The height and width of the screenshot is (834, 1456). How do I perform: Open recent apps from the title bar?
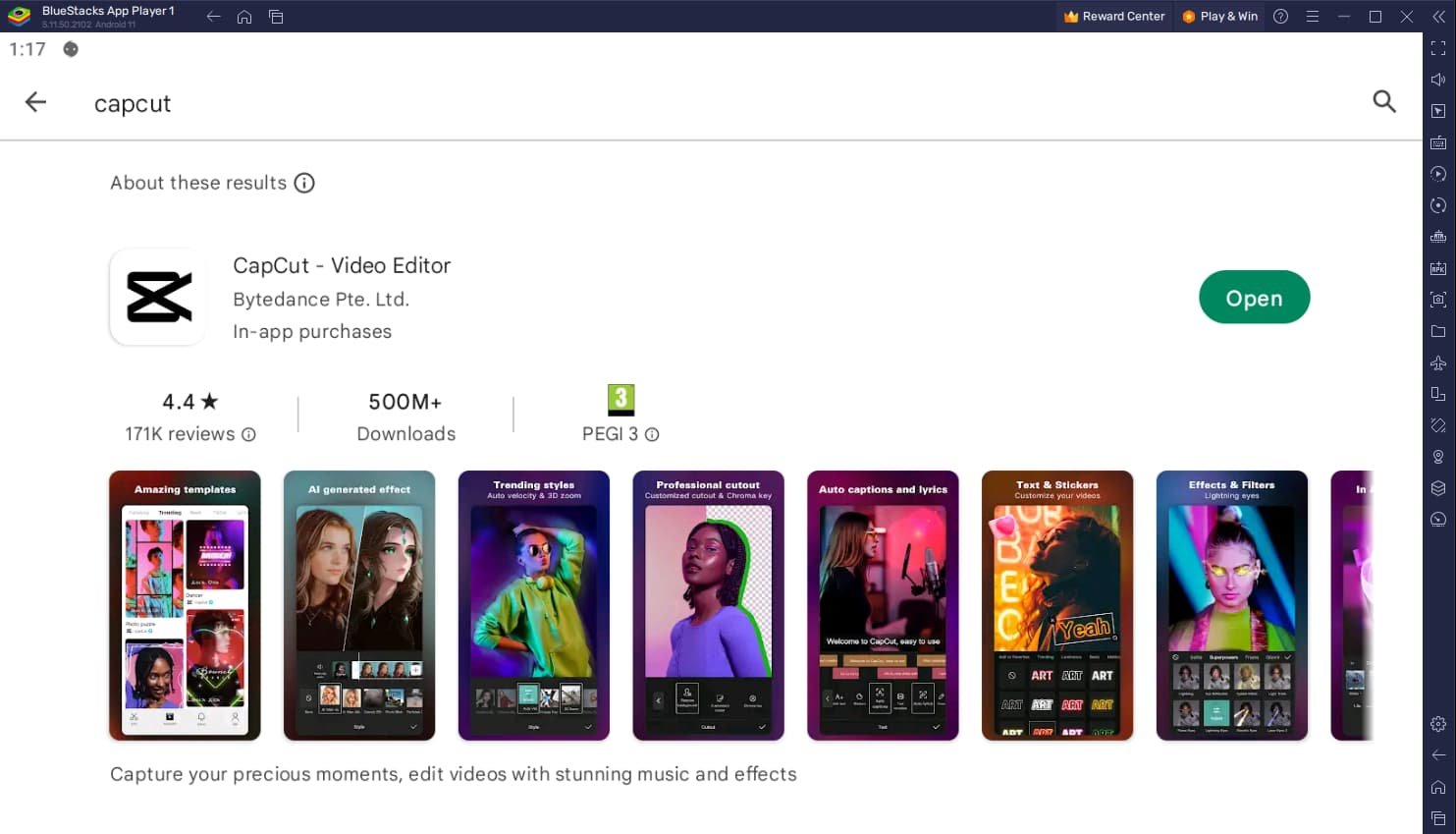276,17
